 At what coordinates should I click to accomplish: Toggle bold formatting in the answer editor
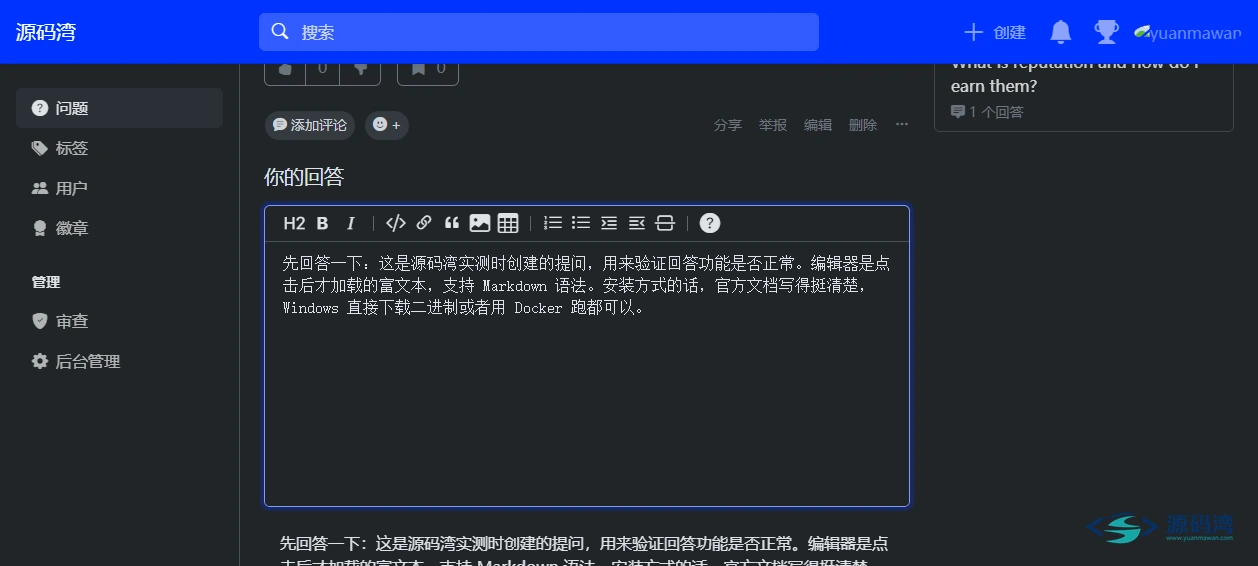click(x=322, y=223)
